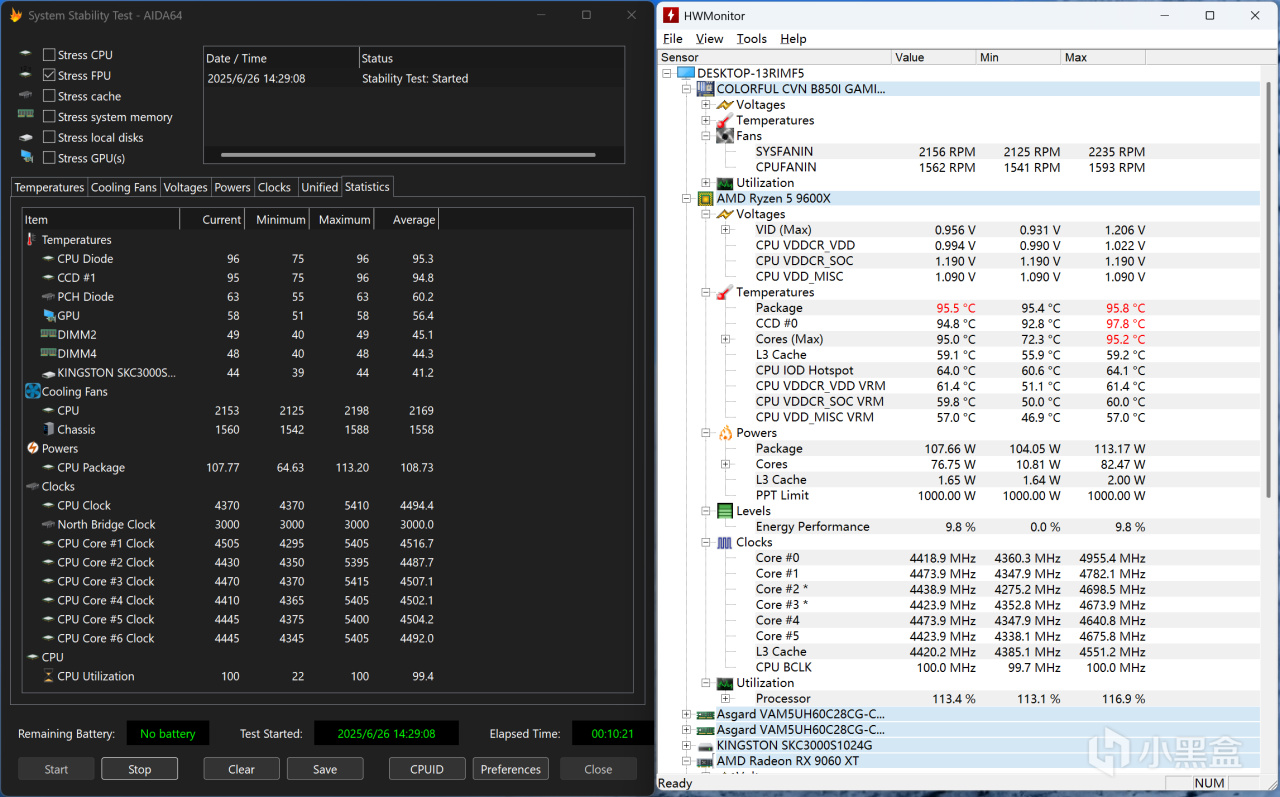Screen dimensions: 1280x797
Task: Click the Powers icon in AIDA64 statistics
Action: [x=33, y=449]
